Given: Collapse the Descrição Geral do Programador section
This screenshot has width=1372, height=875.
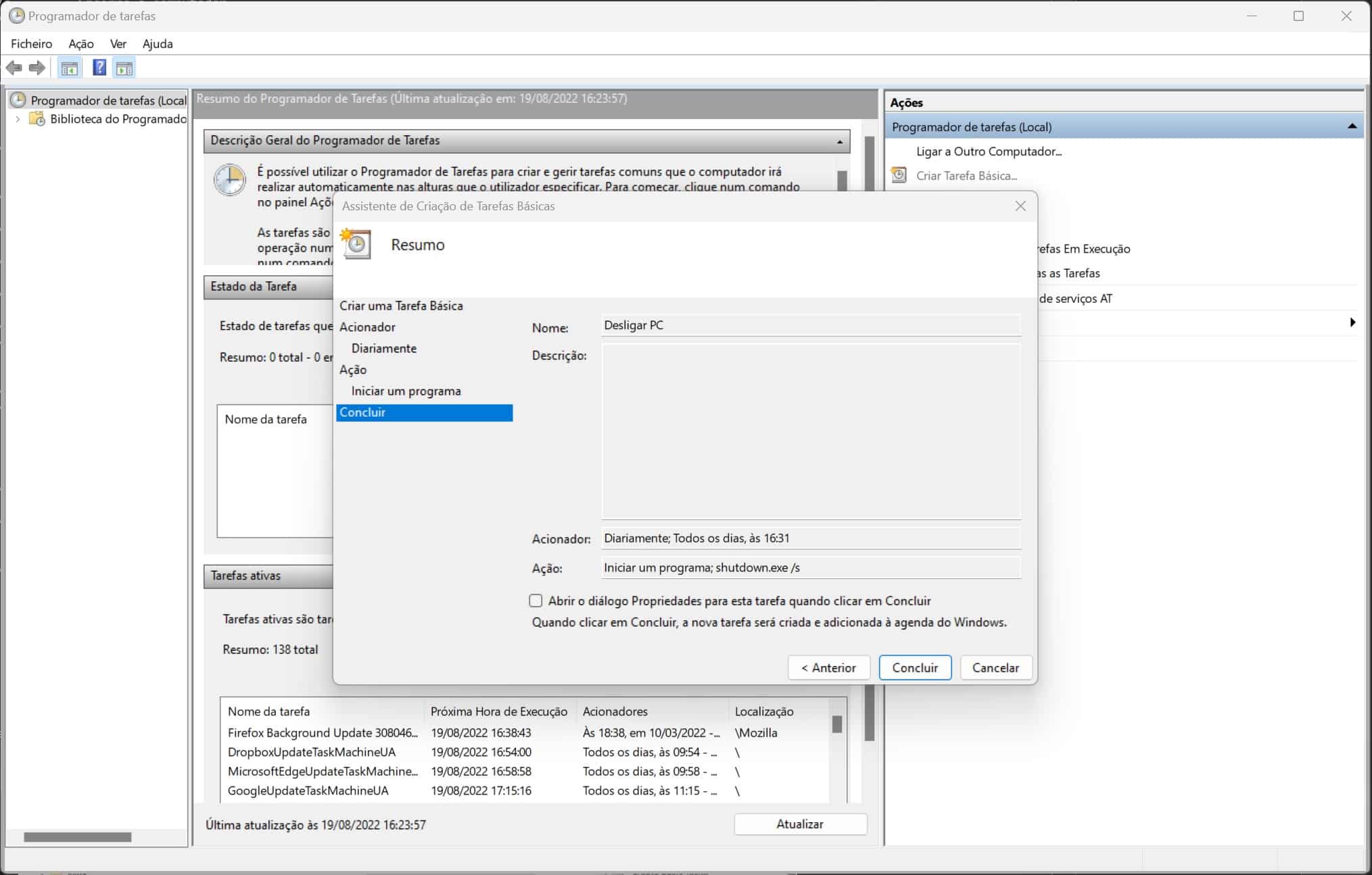Looking at the screenshot, I should pos(839,141).
